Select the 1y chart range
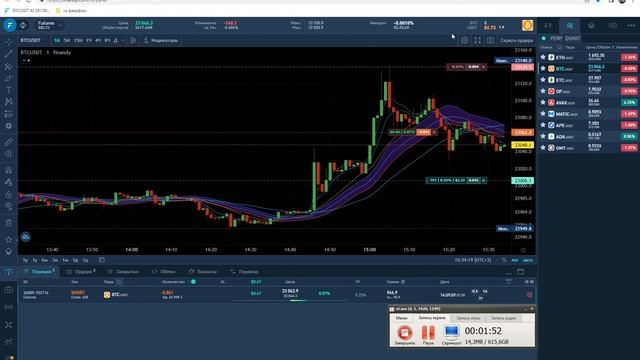Screen dimensions: 640x360 click(x=35, y=260)
